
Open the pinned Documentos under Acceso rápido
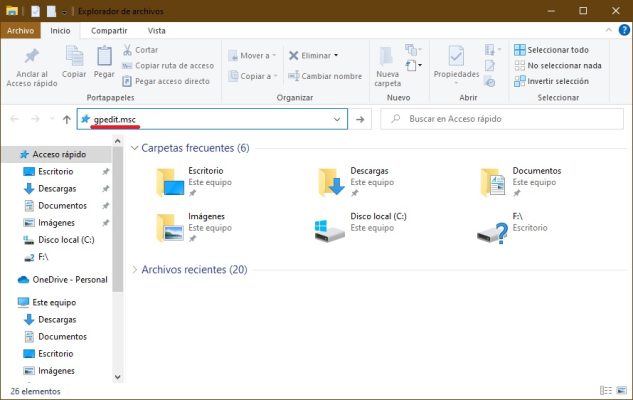(x=62, y=206)
